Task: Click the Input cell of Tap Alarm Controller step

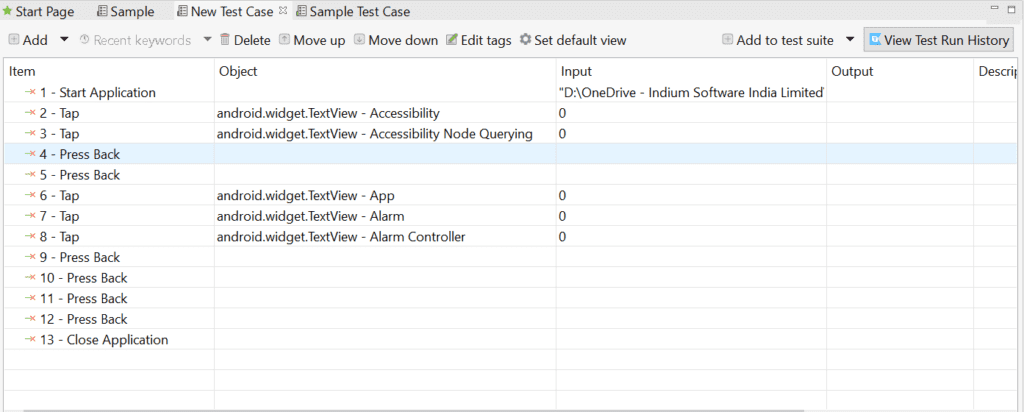Action: click(690, 237)
